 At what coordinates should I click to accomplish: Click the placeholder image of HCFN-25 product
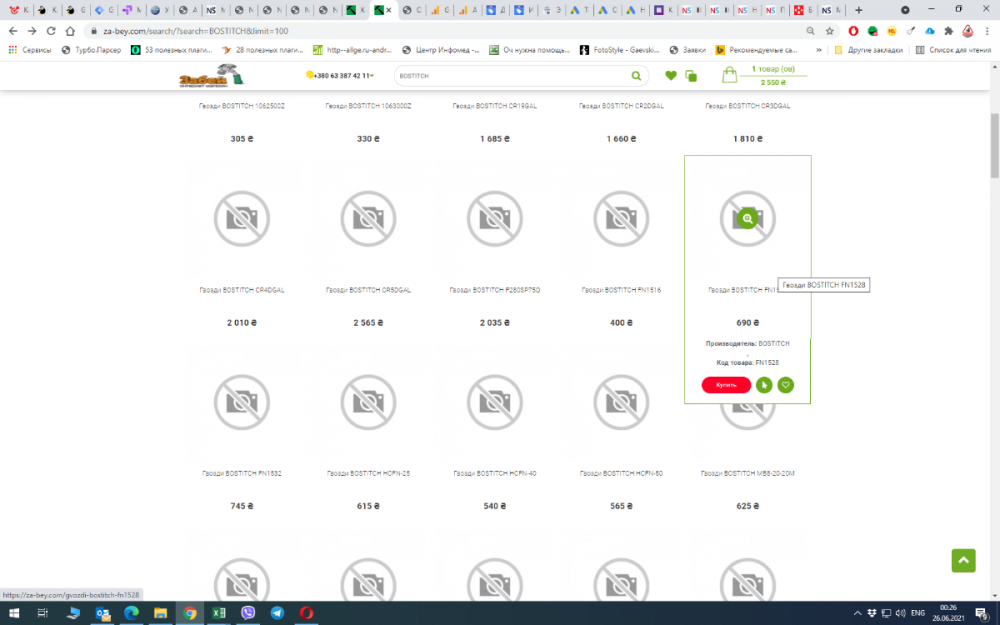[x=368, y=402]
